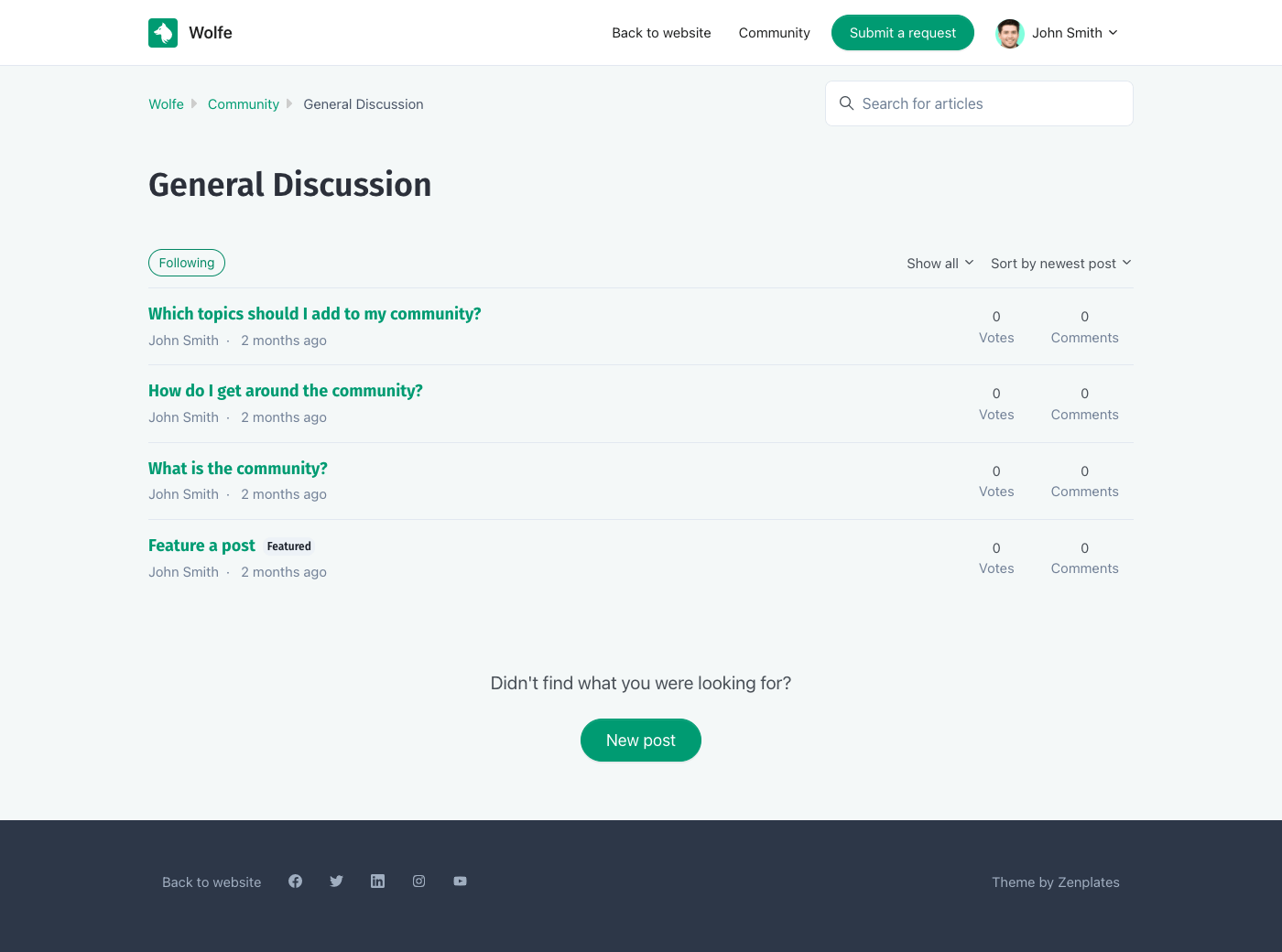
Task: Select Back to website in header
Action: [x=661, y=33]
